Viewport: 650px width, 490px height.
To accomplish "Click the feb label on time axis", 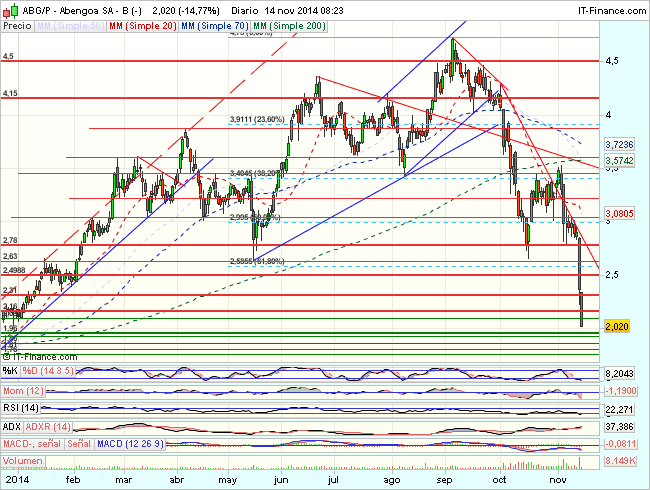I will (x=73, y=480).
